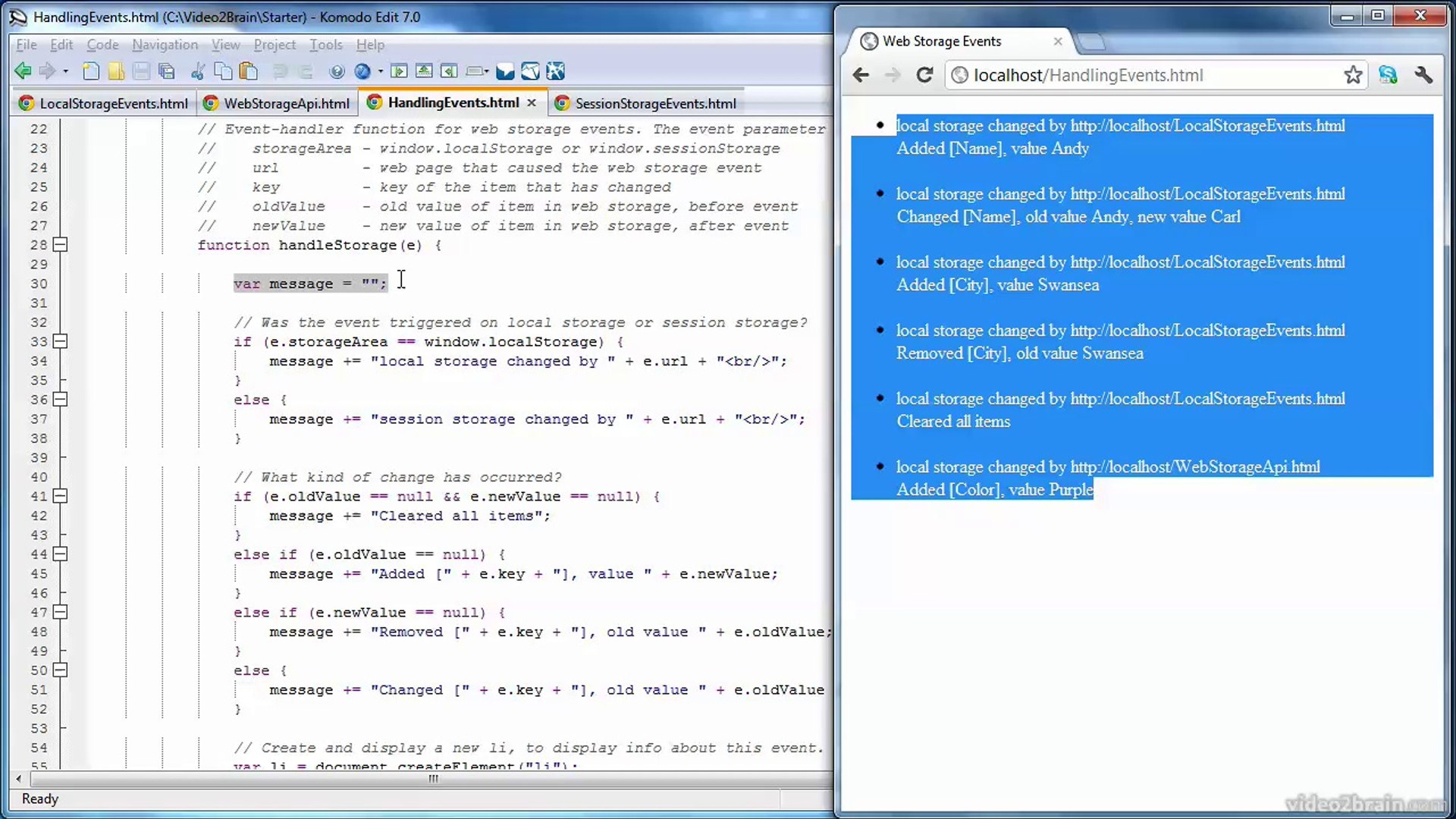Switch to the WebStorageApi.html editor tab
The image size is (1456, 819).
(278, 103)
